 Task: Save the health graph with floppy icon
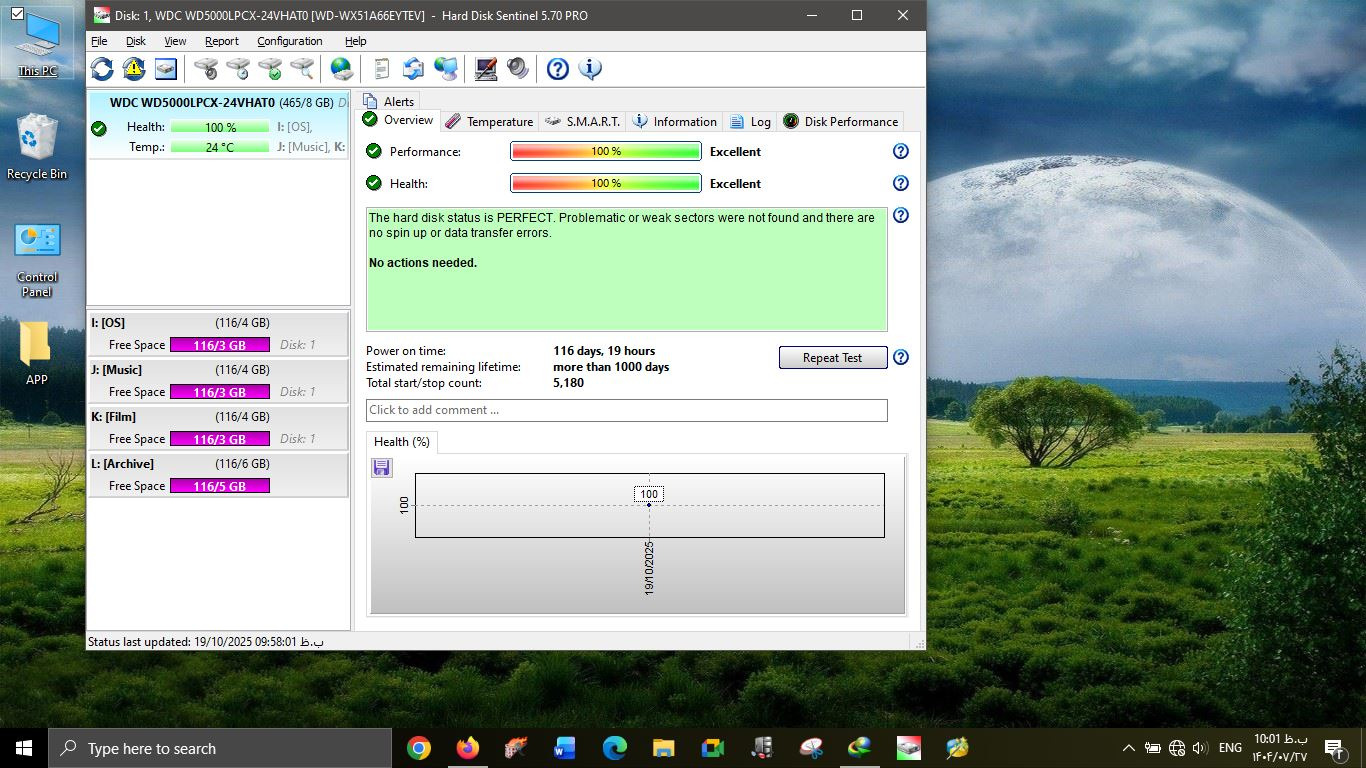point(382,468)
